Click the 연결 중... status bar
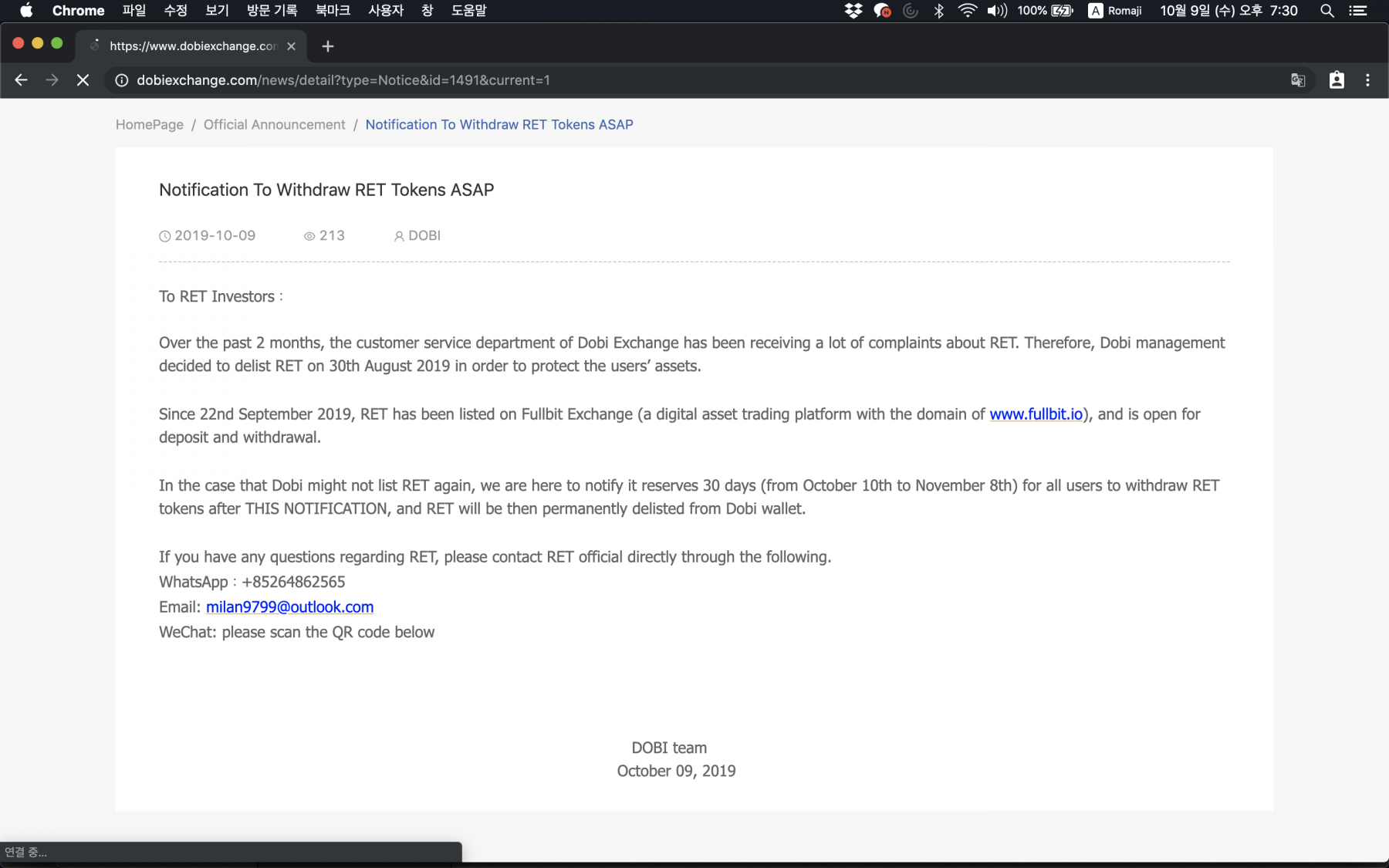1389x868 pixels. [231, 852]
